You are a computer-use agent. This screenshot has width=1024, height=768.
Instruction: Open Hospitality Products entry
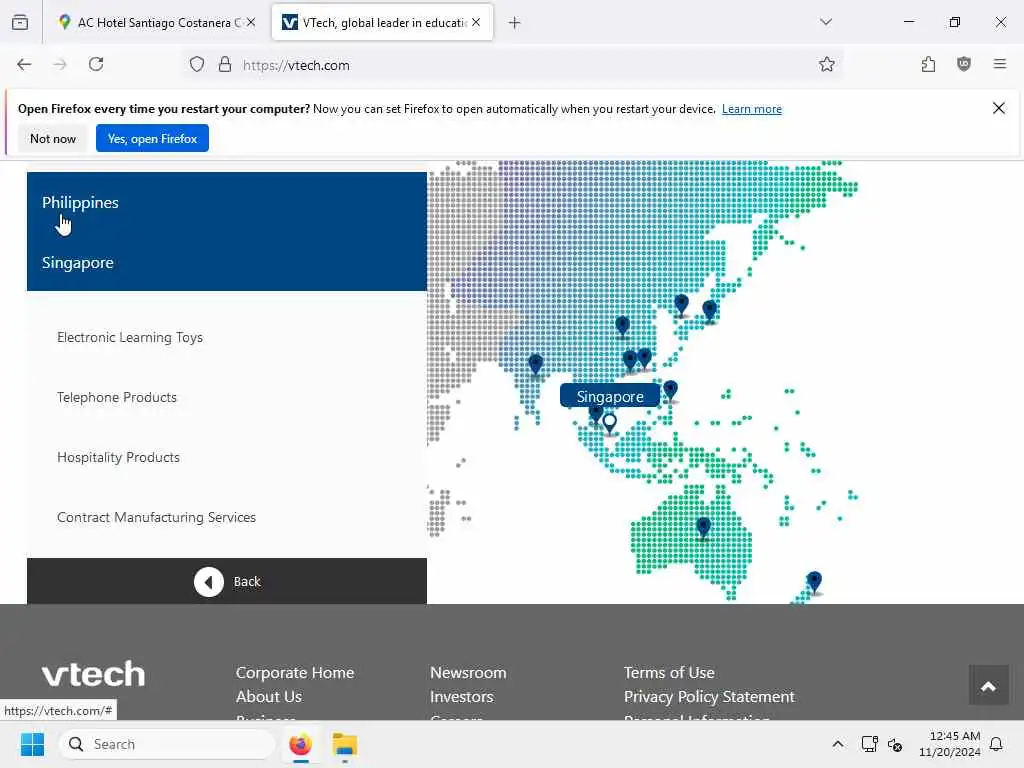click(118, 458)
